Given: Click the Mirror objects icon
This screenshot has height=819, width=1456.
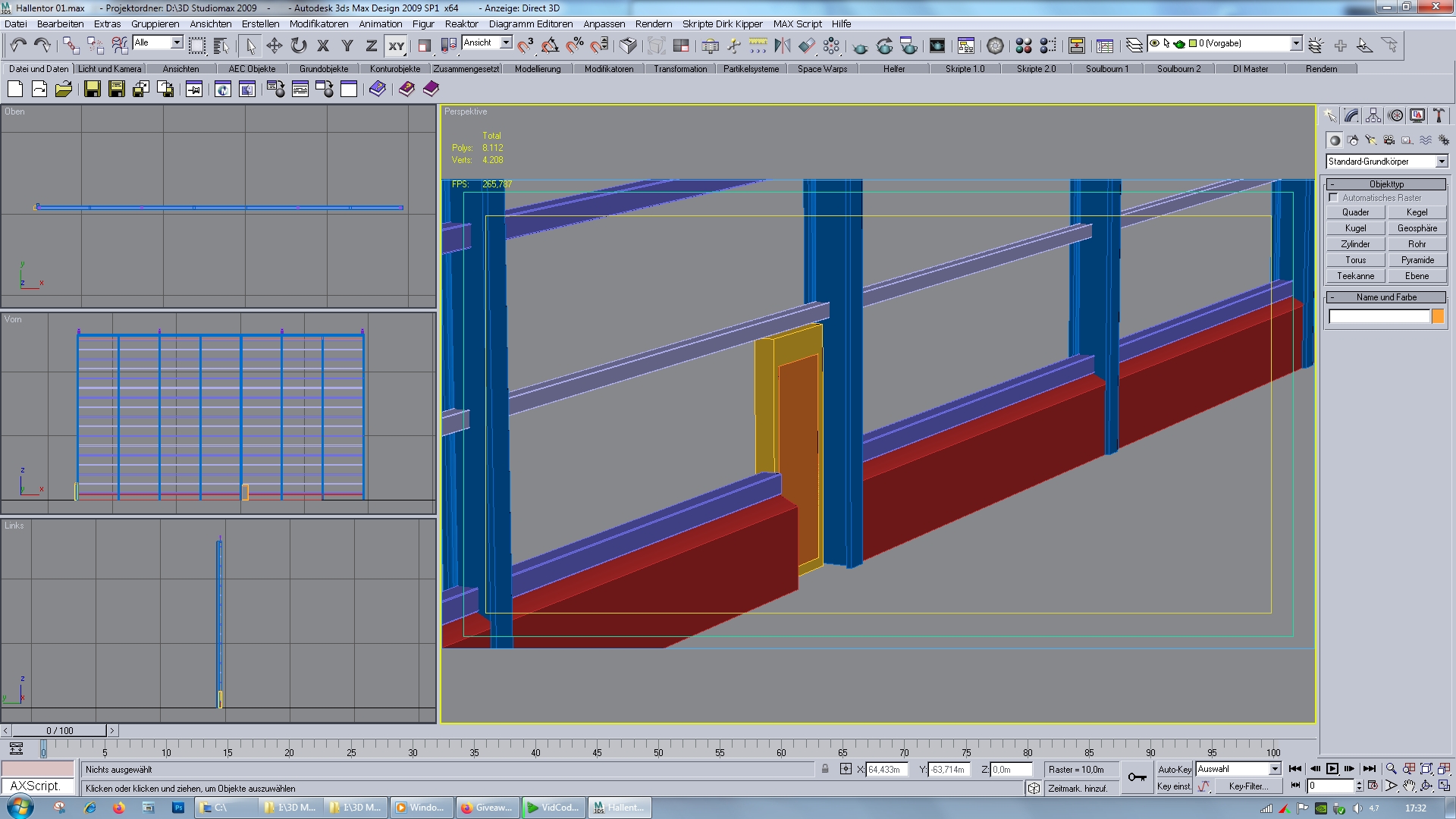Looking at the screenshot, I should coord(782,45).
